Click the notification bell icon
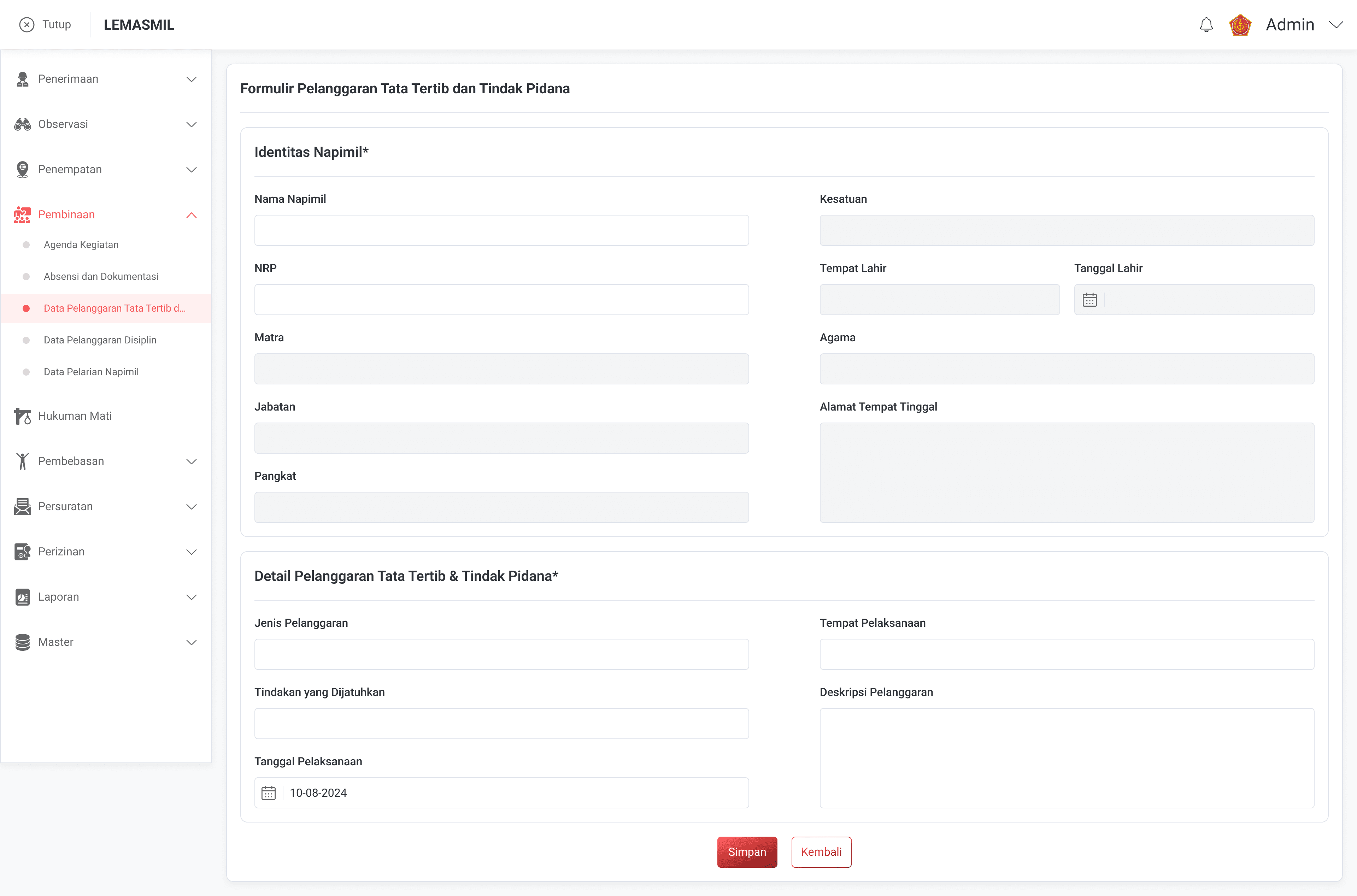 point(1206,25)
